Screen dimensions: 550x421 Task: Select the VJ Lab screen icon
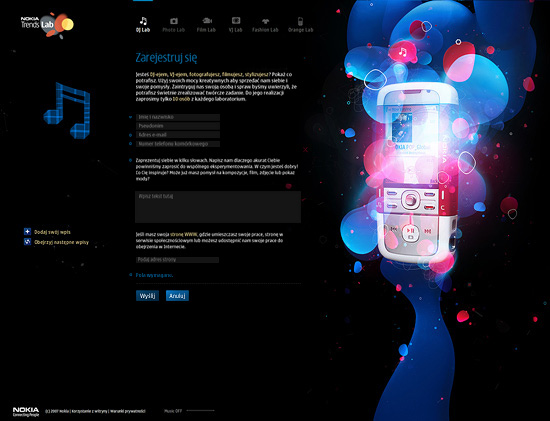coord(236,21)
